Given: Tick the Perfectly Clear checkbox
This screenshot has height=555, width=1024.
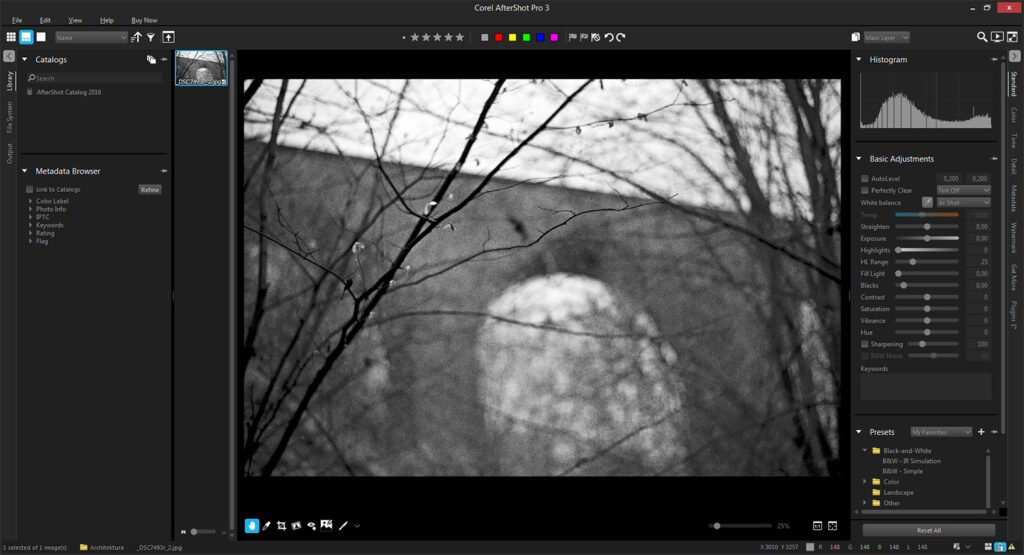Looking at the screenshot, I should pyautogui.click(x=865, y=190).
